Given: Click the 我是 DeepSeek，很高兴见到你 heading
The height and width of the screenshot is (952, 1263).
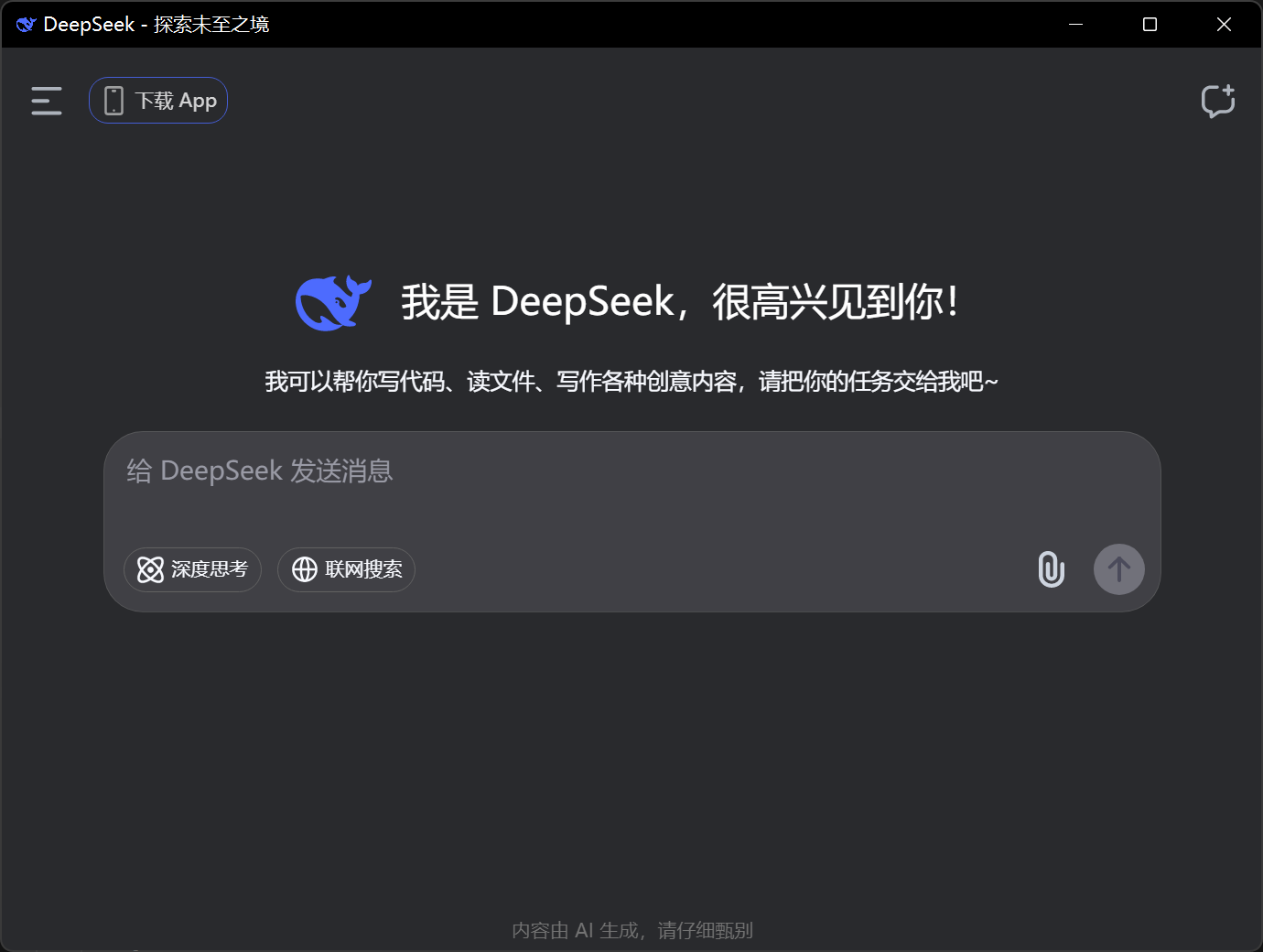Looking at the screenshot, I should 680,302.
